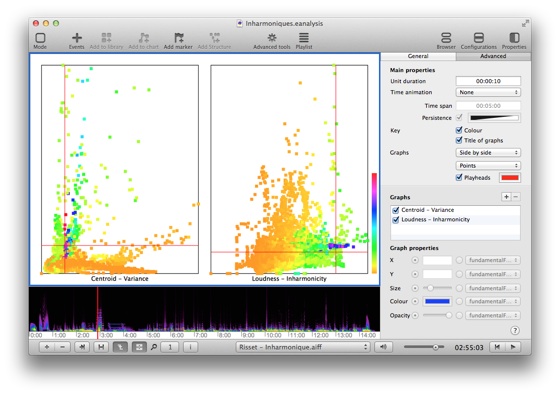
Task: Hide the Loudness – Inharmonicity graph
Action: (395, 220)
